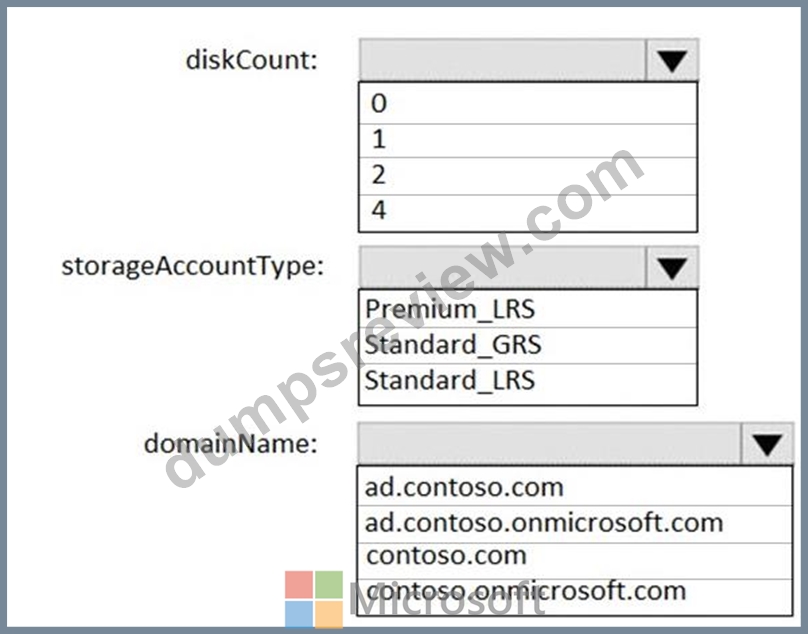The height and width of the screenshot is (634, 808).
Task: Choose Premium_LRS storage account type
Action: tap(528, 309)
